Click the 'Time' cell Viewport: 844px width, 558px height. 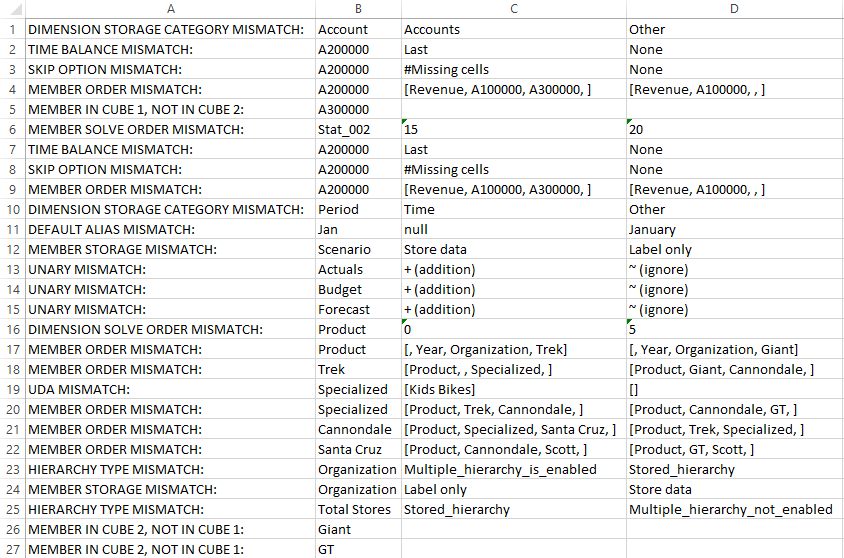pos(514,209)
